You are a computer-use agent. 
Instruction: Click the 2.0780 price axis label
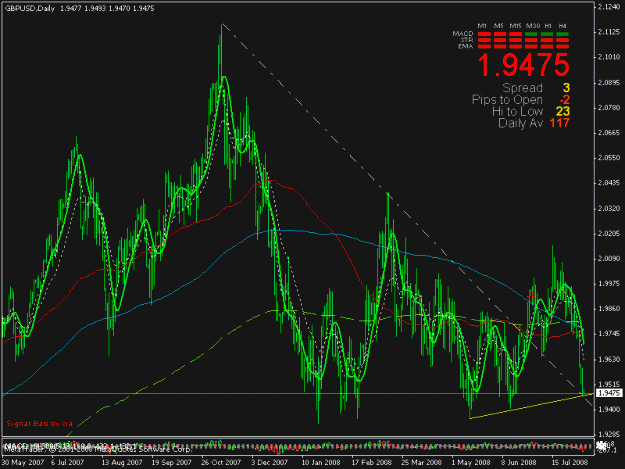tap(609, 108)
